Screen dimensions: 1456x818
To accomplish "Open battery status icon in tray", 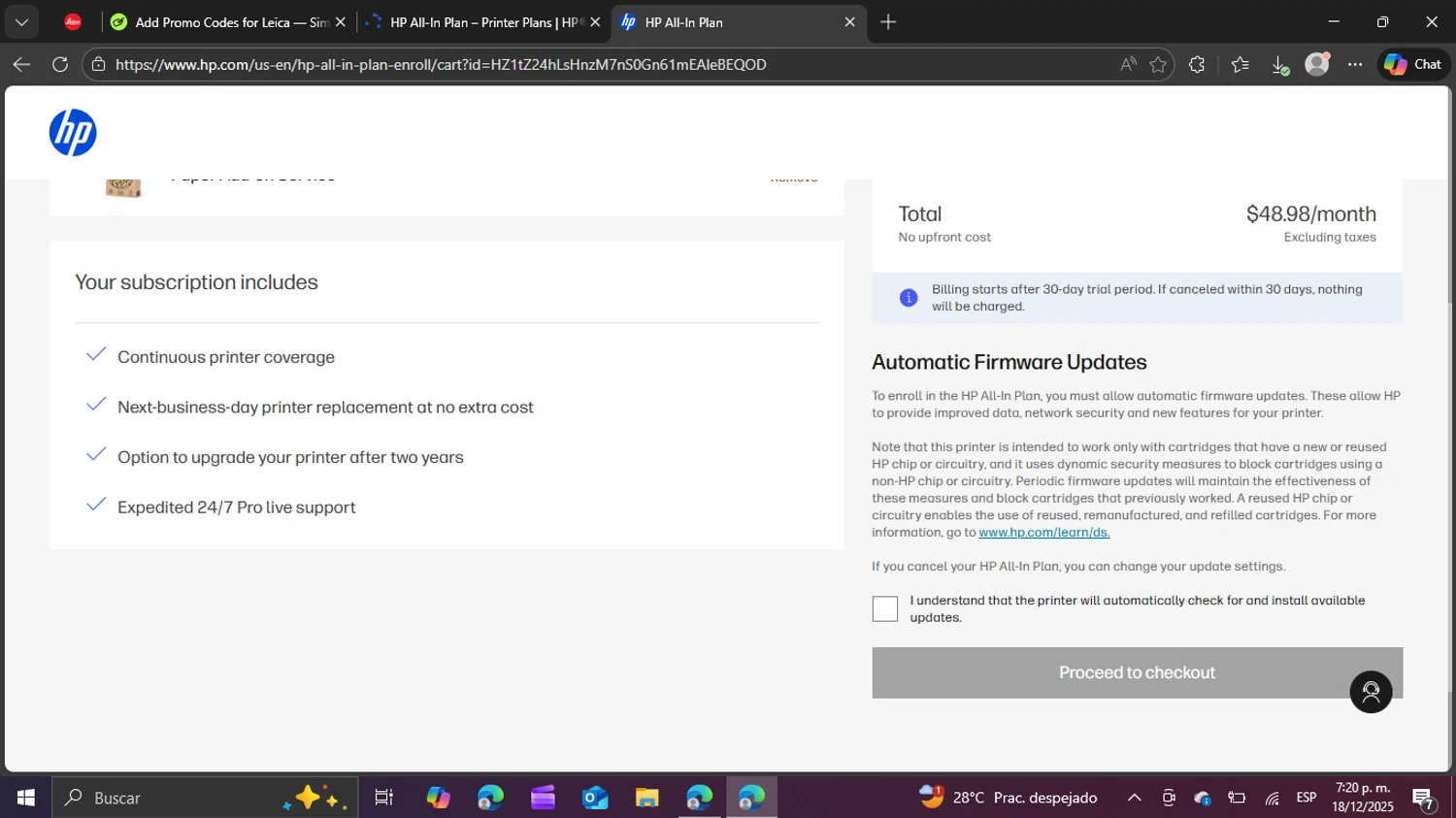I will tap(1237, 798).
